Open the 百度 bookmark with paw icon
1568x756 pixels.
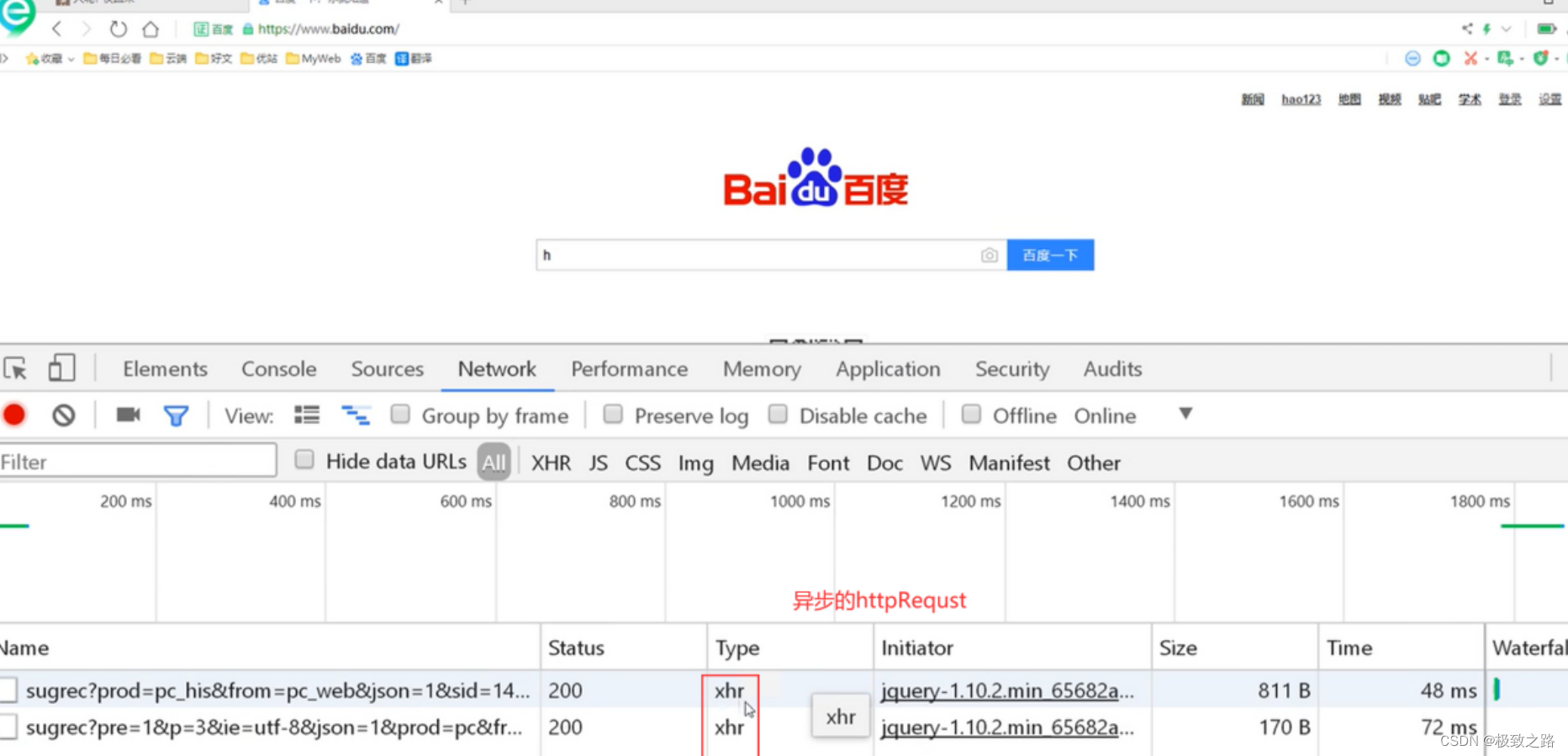click(x=368, y=58)
